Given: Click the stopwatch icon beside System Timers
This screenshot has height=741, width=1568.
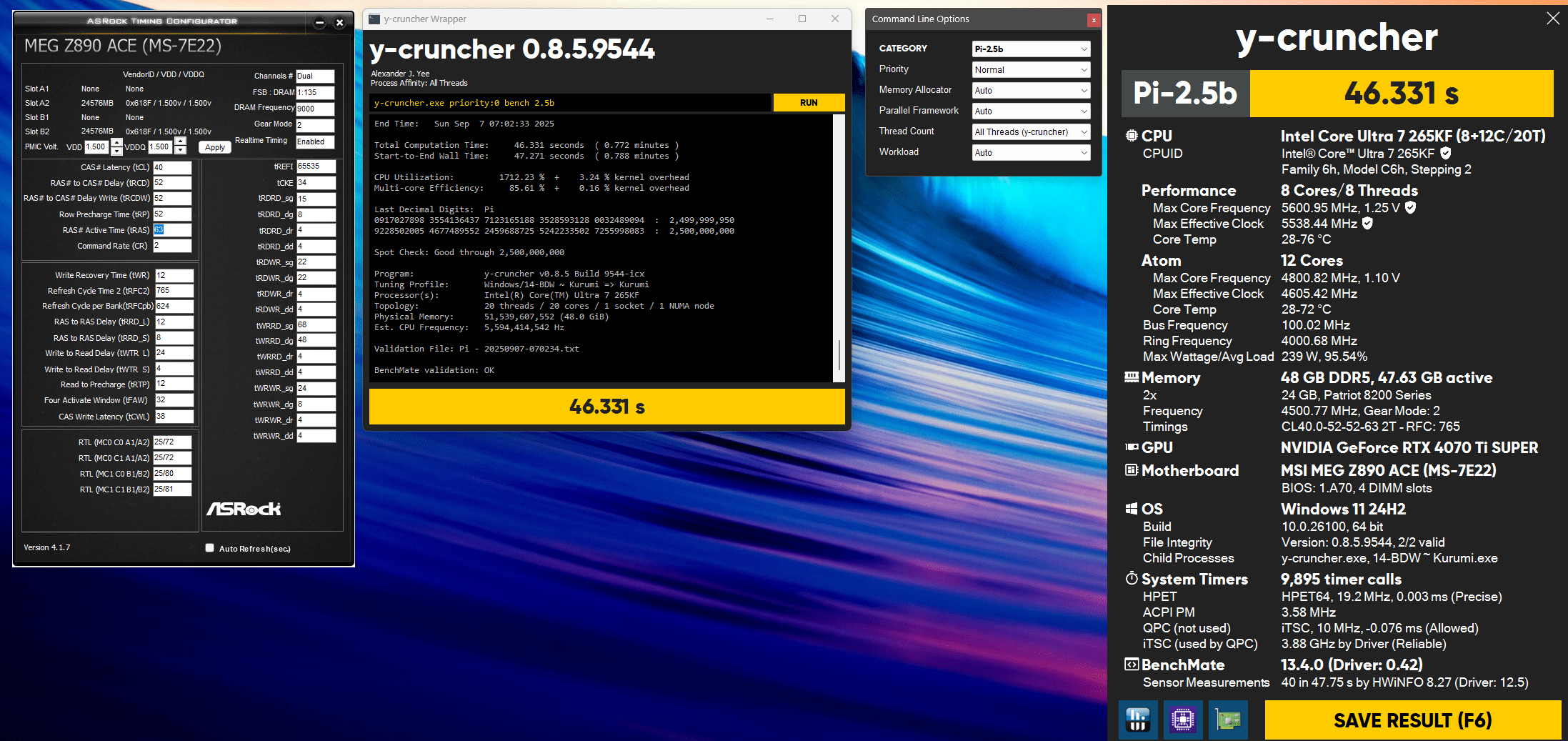Looking at the screenshot, I should (1132, 578).
